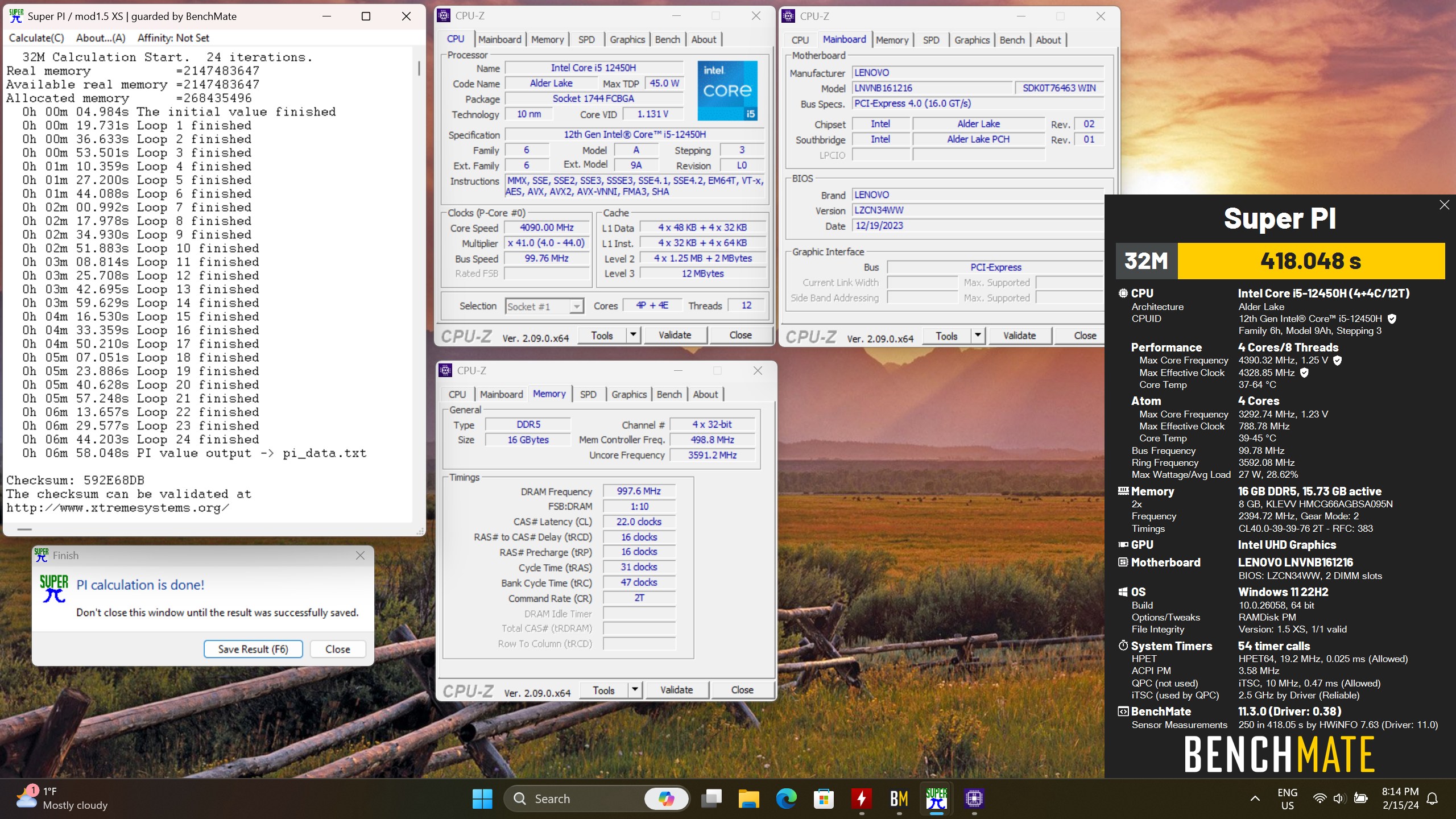Switch to CPU-Z taskbar icon
1456x819 pixels.
[974, 799]
